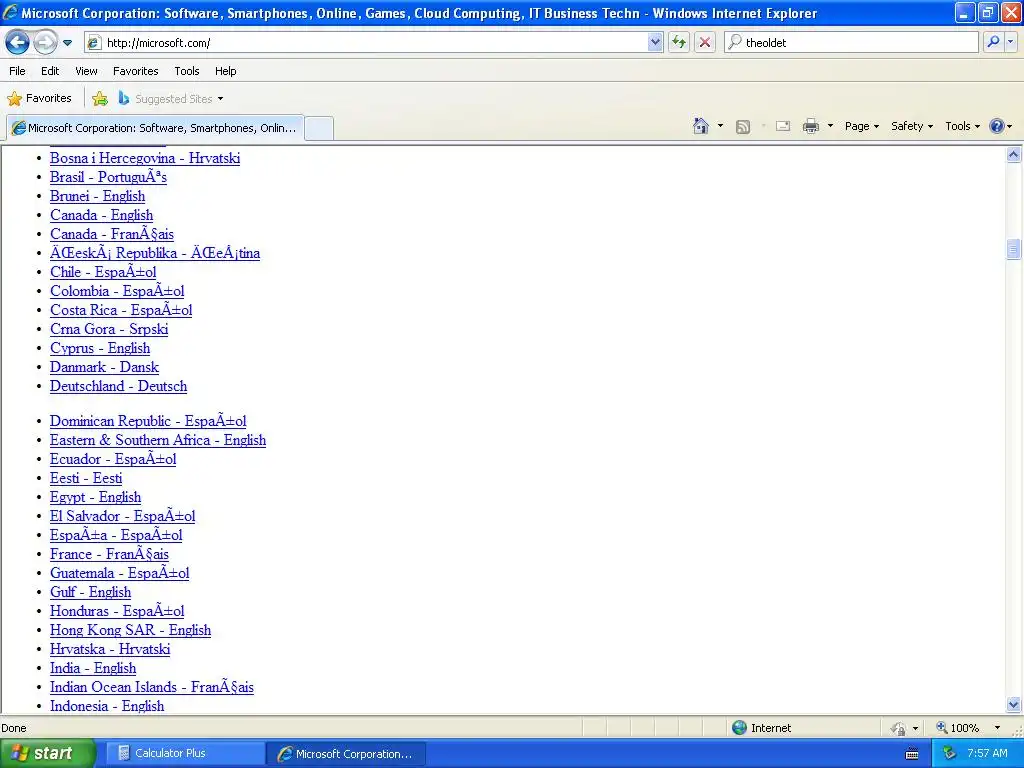Open the Danmark - Dansk link
Screen dimensions: 1024x768
click(104, 367)
